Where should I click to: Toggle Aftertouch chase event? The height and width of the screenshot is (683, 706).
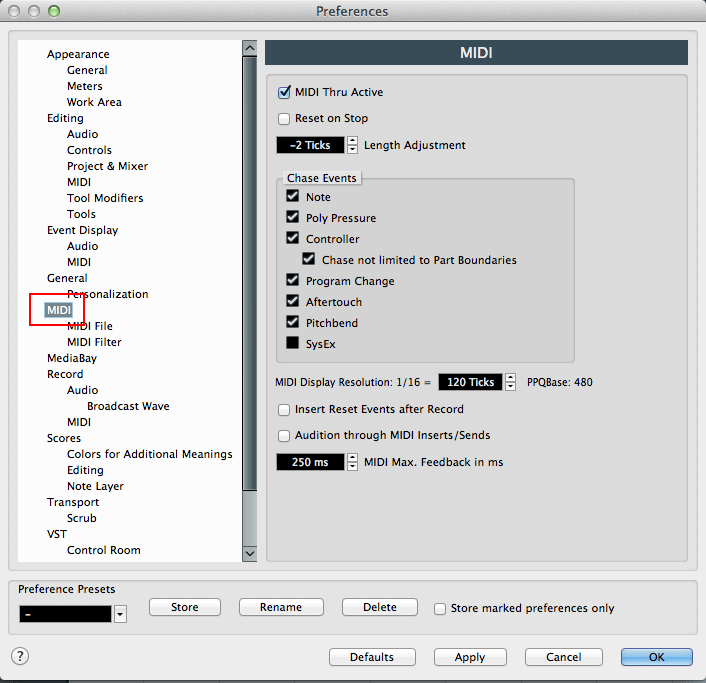point(293,301)
